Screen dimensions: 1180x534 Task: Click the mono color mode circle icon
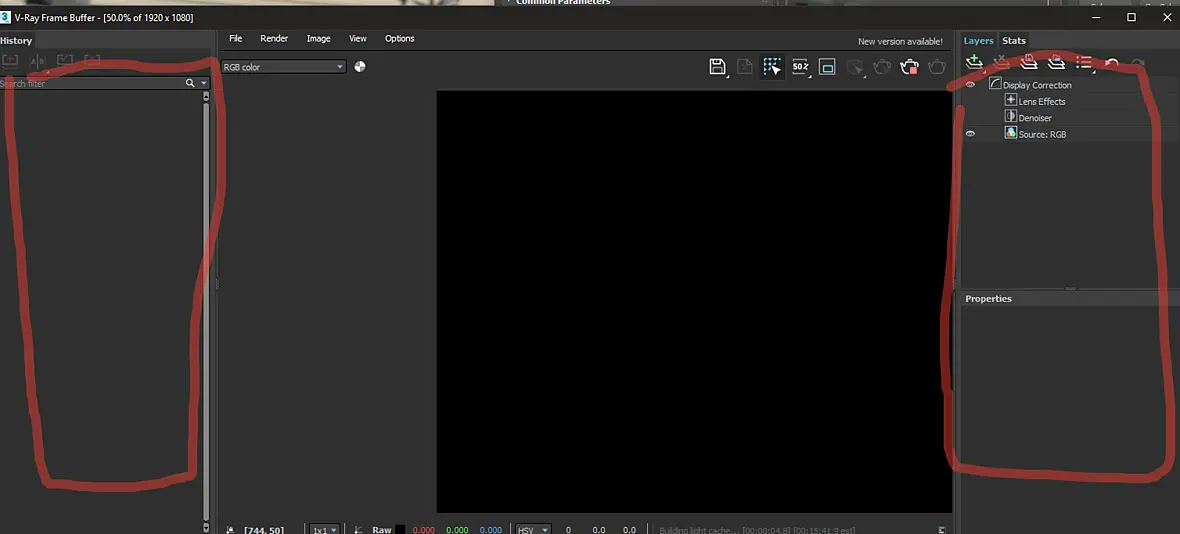[x=360, y=66]
